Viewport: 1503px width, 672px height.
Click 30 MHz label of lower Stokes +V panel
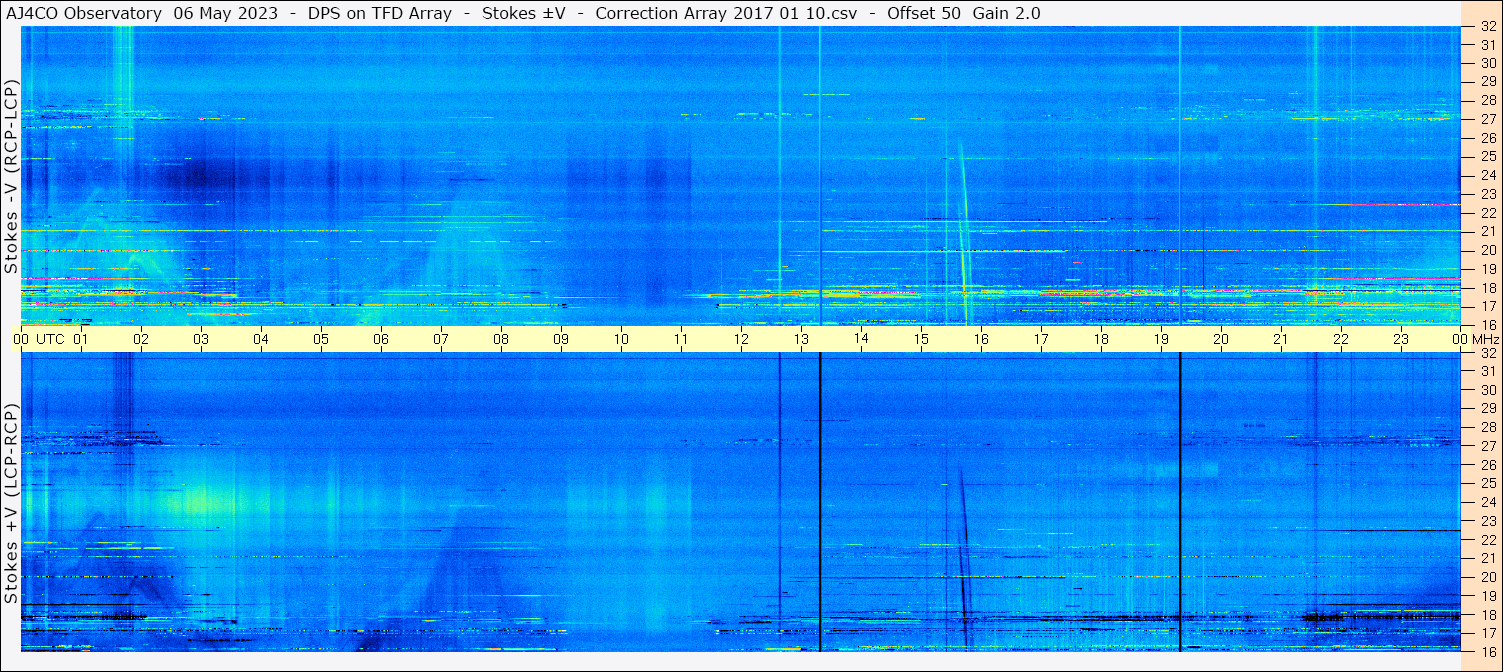coord(1487,390)
